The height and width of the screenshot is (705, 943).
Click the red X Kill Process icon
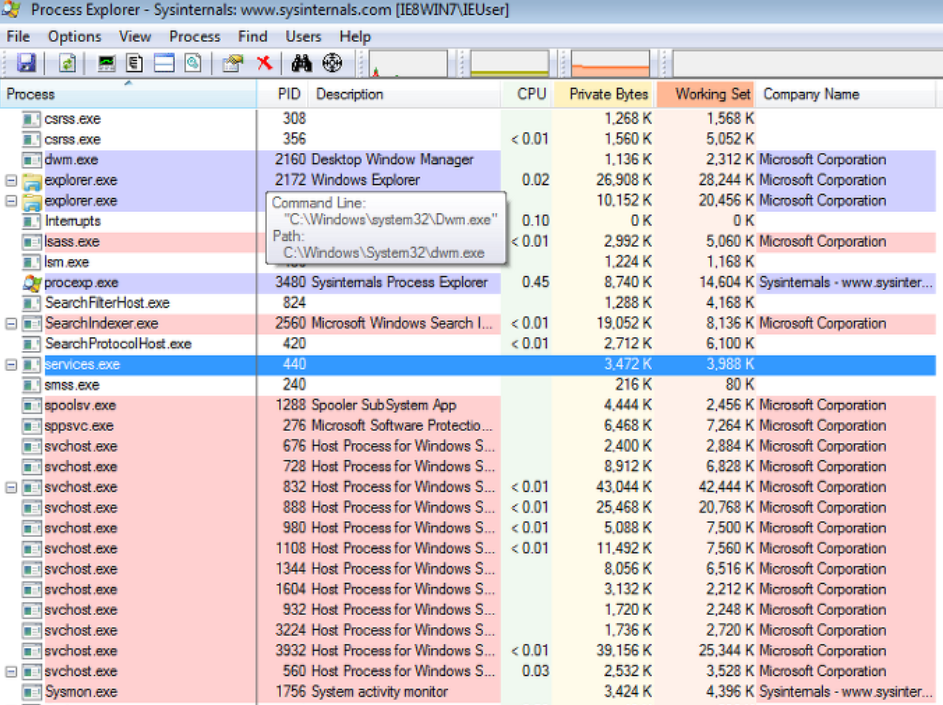[264, 63]
